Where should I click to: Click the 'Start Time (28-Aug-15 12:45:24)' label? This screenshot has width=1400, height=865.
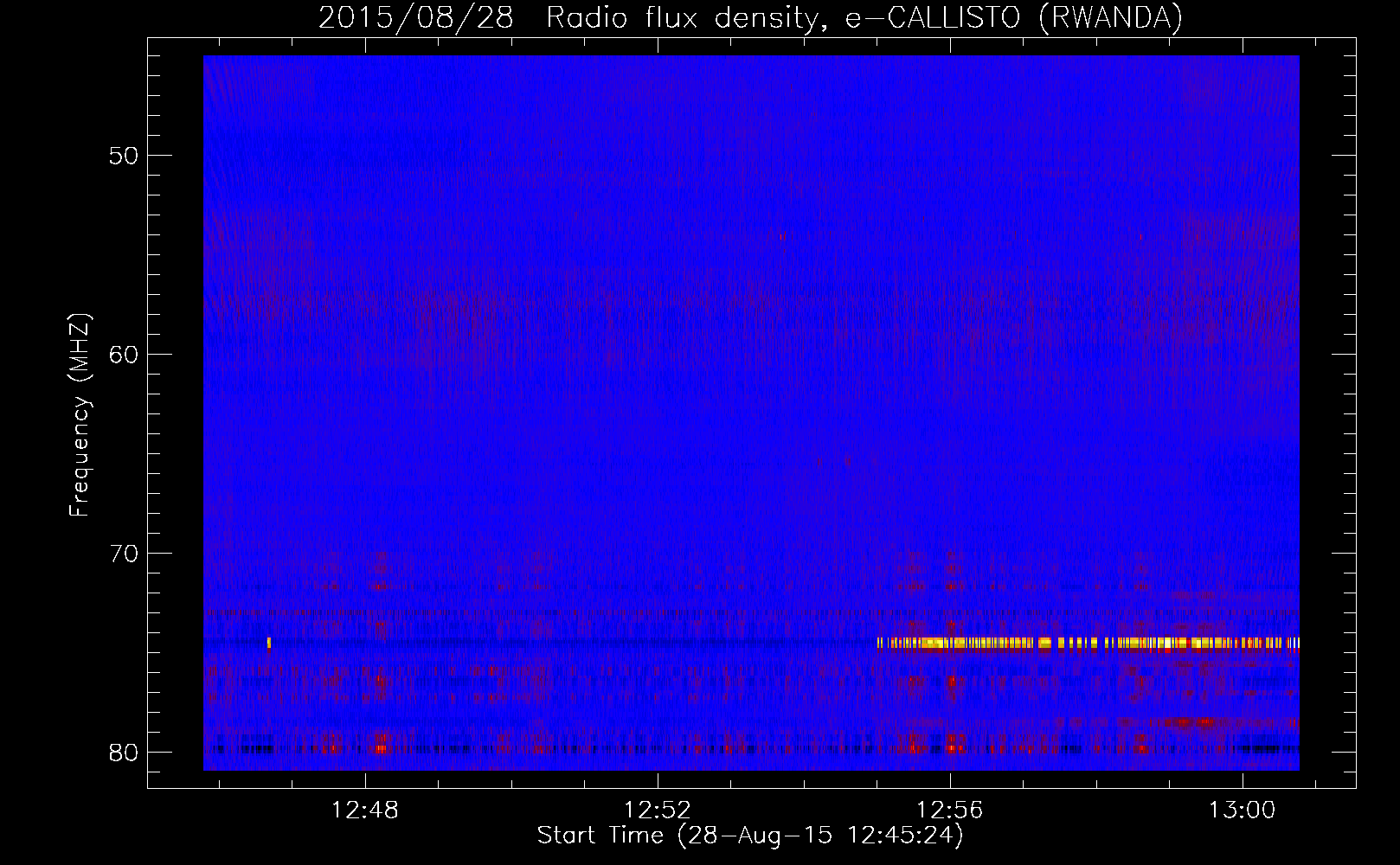pyautogui.click(x=750, y=836)
